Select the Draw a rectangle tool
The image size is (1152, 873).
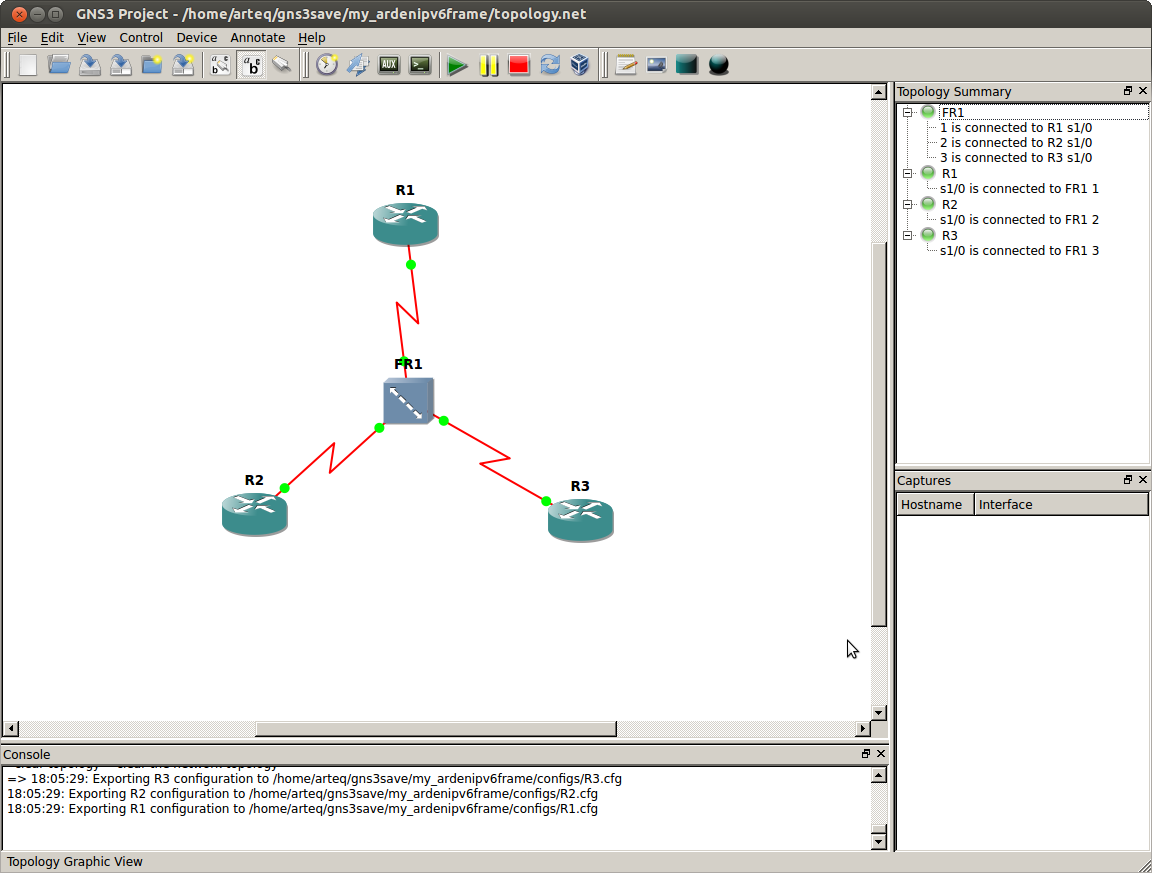(x=687, y=65)
